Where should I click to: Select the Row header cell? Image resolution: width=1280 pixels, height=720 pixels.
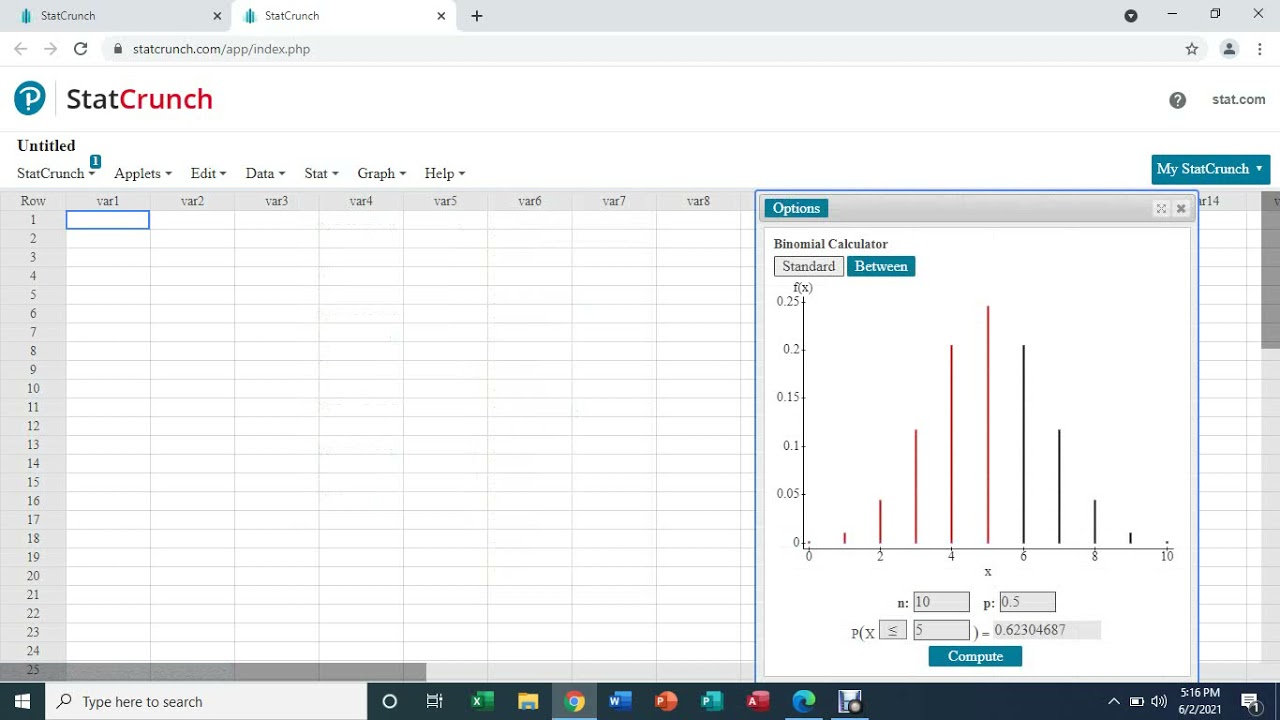point(33,201)
